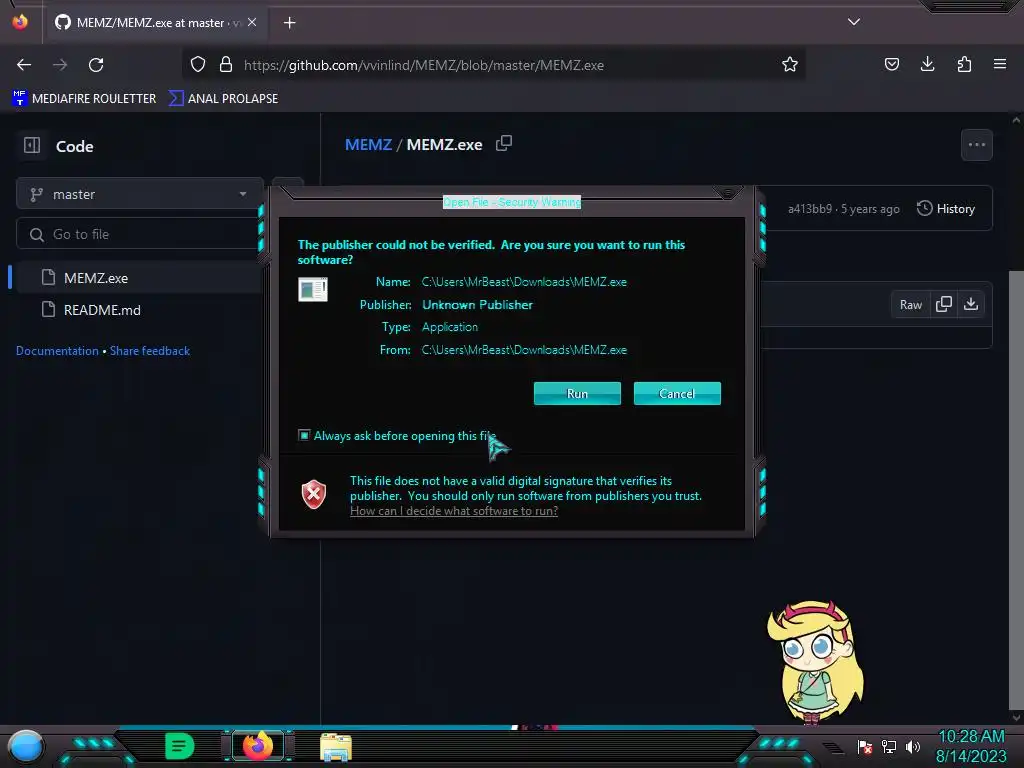Collapse the file tree side panel icon

32,145
